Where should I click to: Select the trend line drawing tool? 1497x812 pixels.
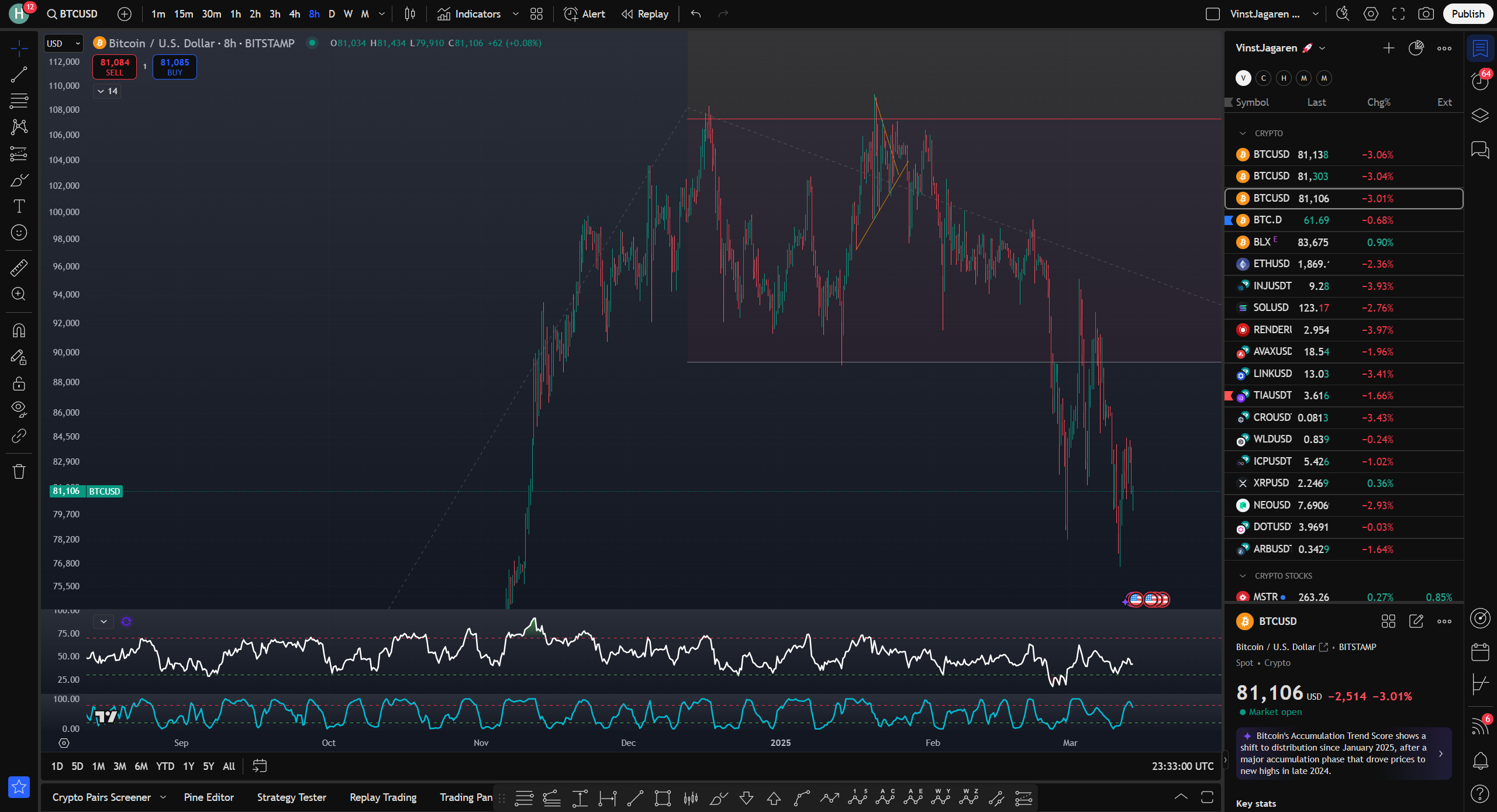(19, 75)
